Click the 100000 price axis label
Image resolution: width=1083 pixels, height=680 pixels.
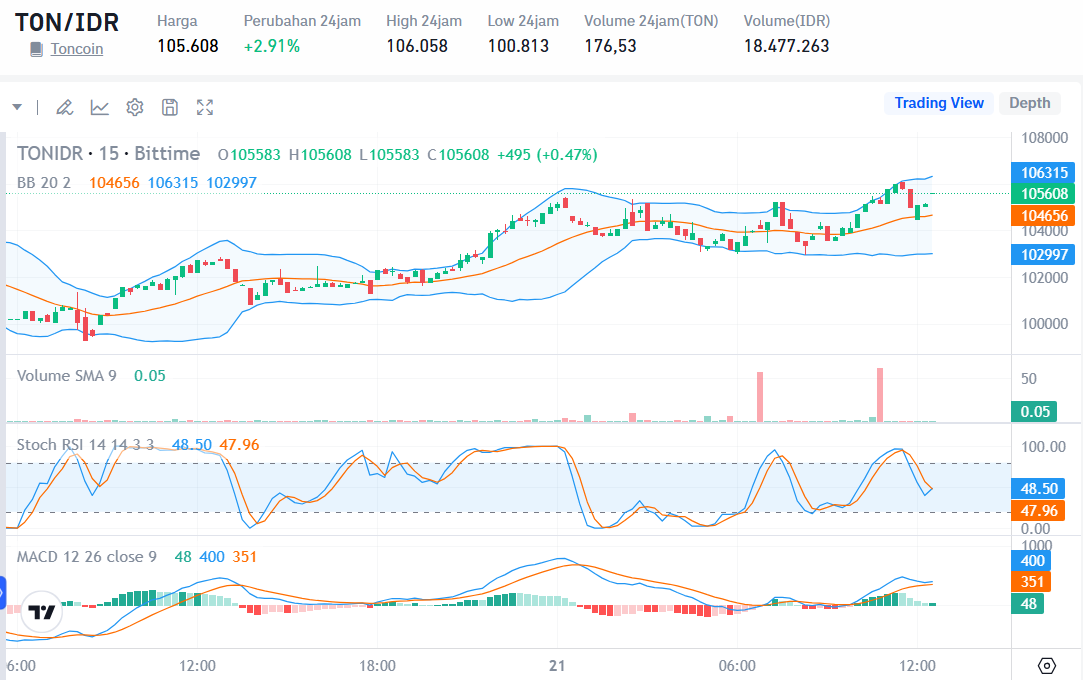(x=1044, y=323)
